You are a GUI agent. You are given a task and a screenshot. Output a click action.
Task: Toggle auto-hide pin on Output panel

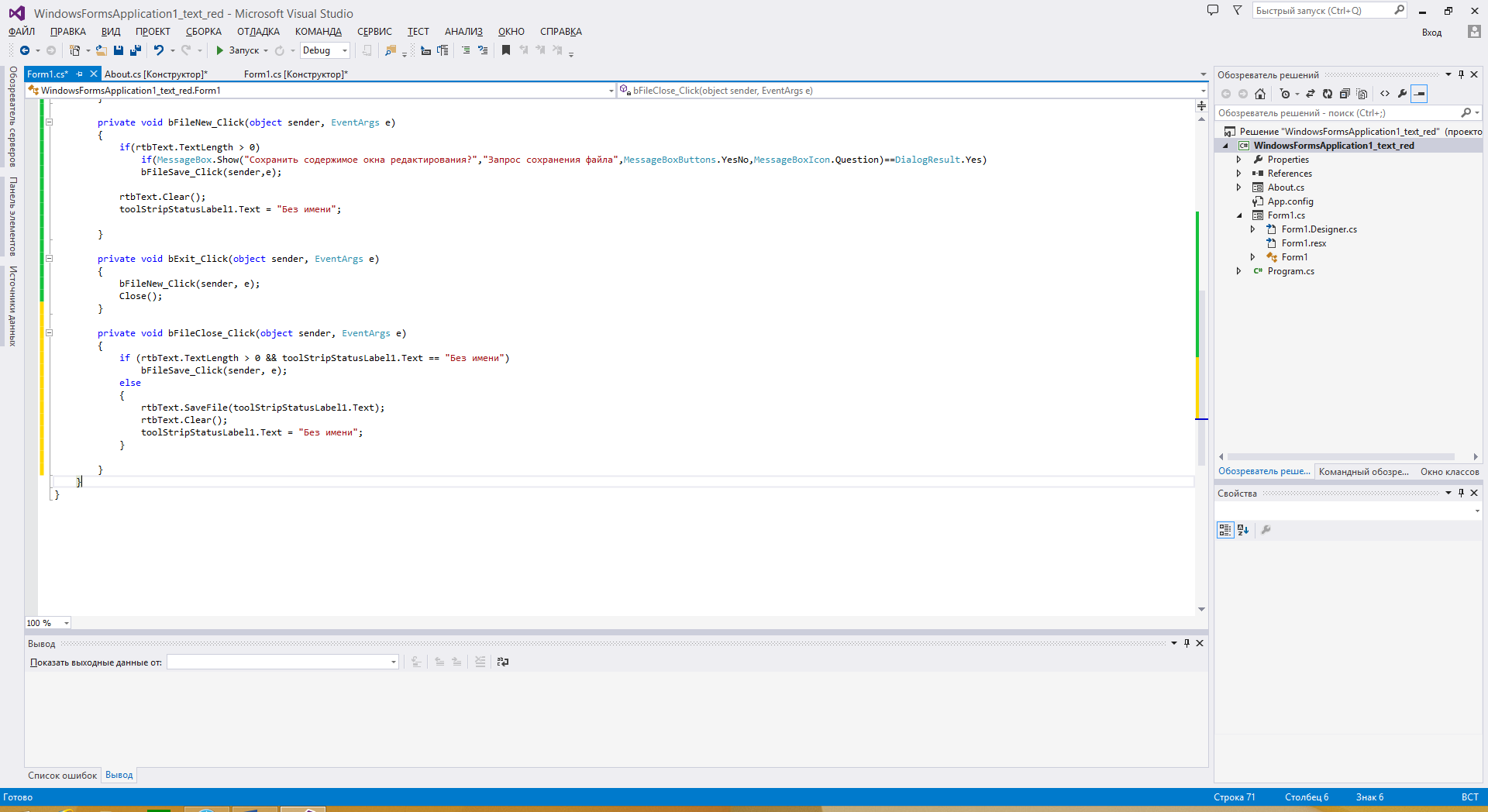(x=1187, y=643)
